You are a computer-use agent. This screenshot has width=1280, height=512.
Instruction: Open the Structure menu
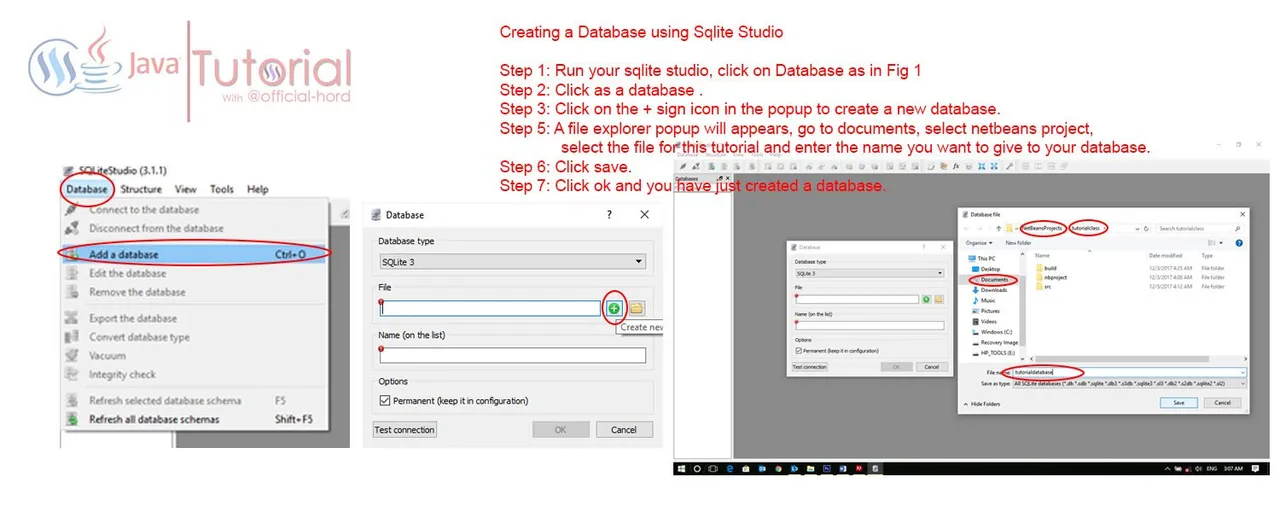(141, 189)
